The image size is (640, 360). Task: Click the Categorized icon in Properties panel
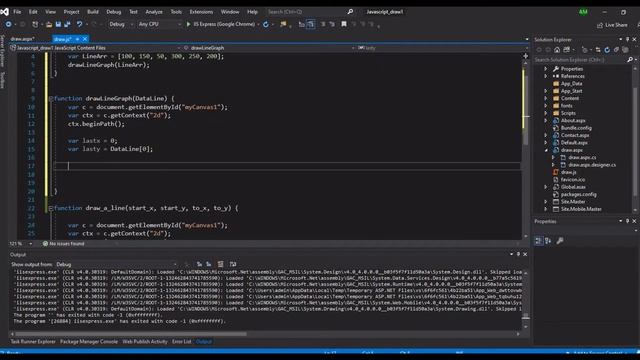click(x=538, y=241)
